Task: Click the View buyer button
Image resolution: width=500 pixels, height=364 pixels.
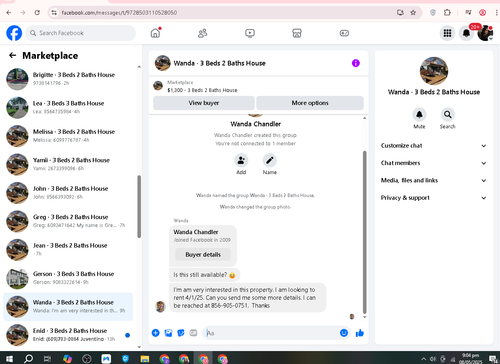Action: coord(204,103)
